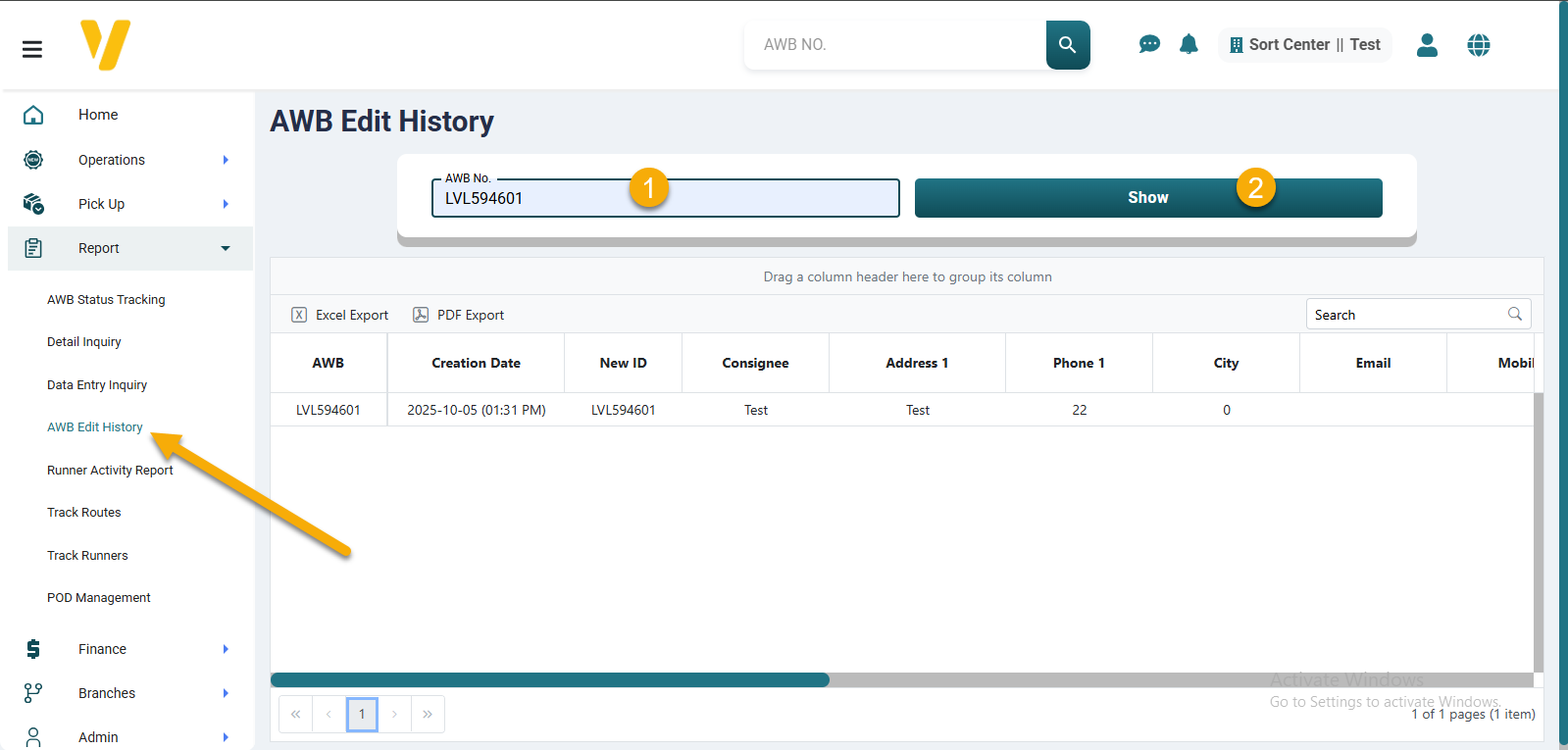Open the hamburger menu icon
The height and width of the screenshot is (750, 1568).
pos(32,49)
